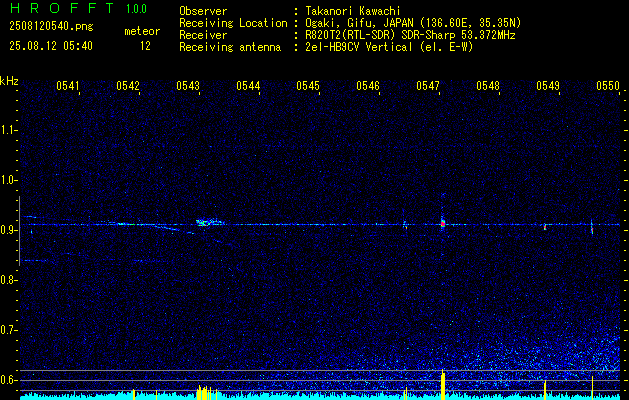The height and width of the screenshot is (400, 629).
Task: Select the 0.7 kHz axis label
Action: pyautogui.click(x=8, y=330)
